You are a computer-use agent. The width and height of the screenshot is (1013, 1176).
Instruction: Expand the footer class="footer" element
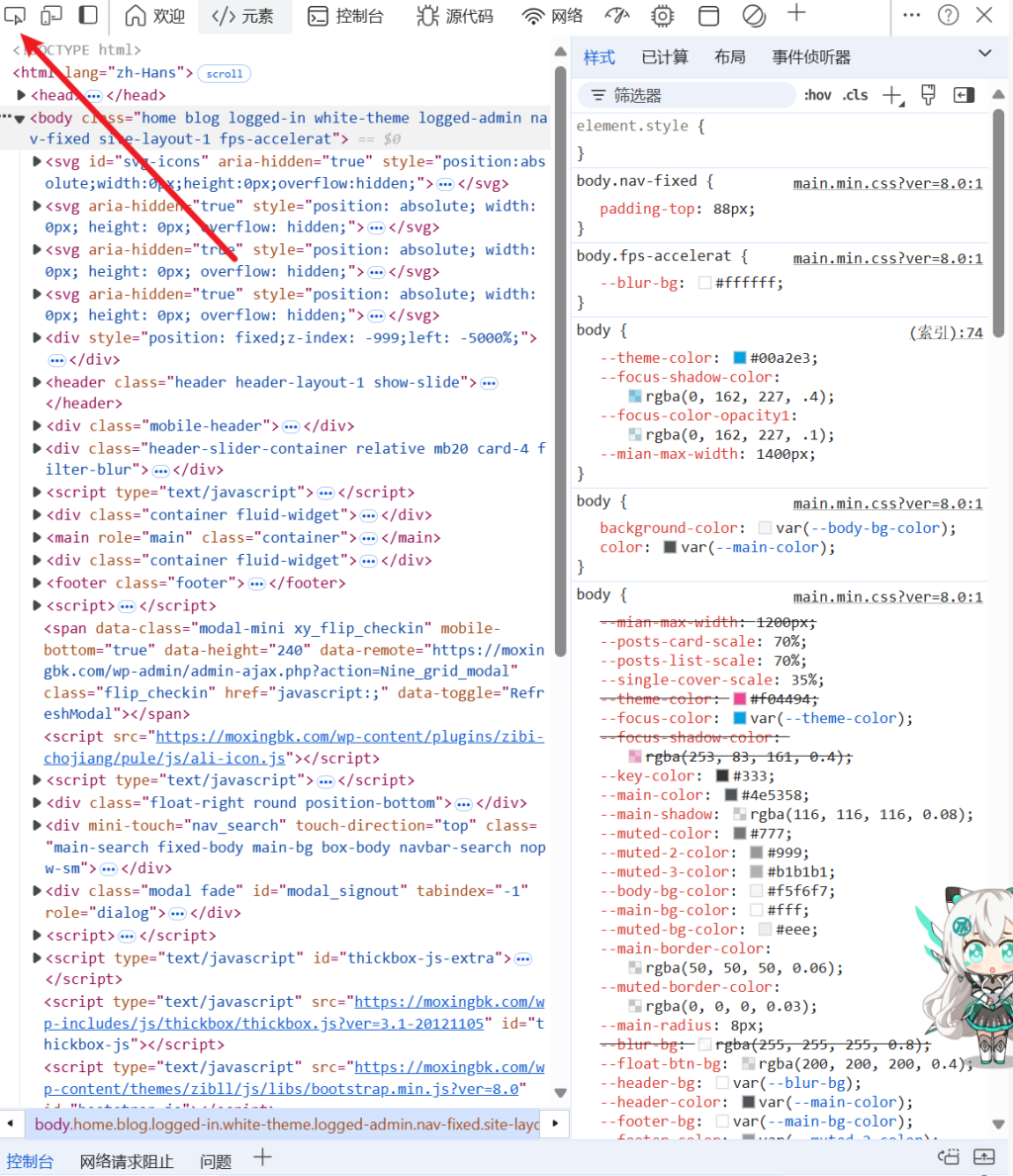click(37, 583)
